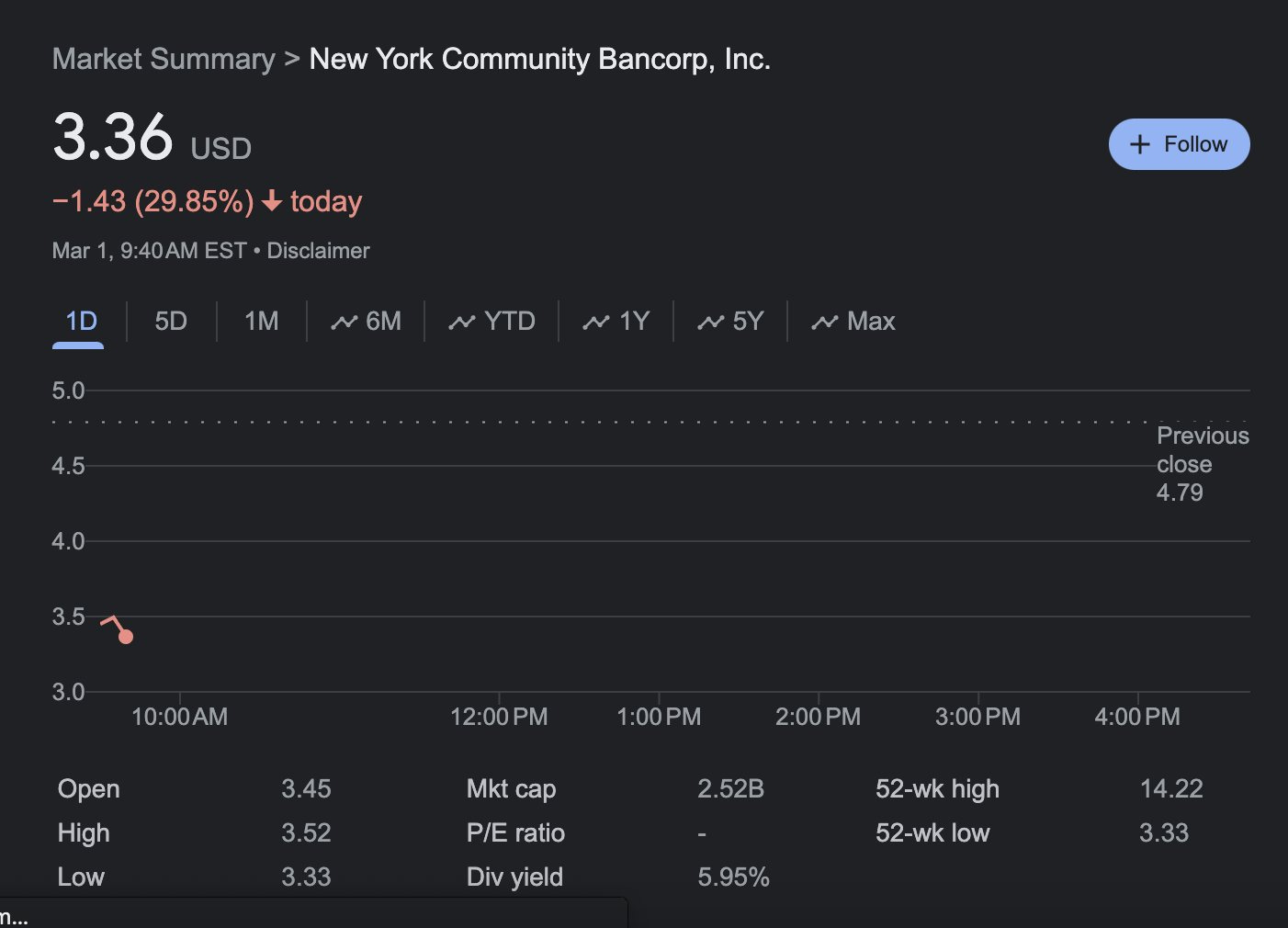Select the 1D time range tab
The height and width of the screenshot is (928, 1288).
81,321
